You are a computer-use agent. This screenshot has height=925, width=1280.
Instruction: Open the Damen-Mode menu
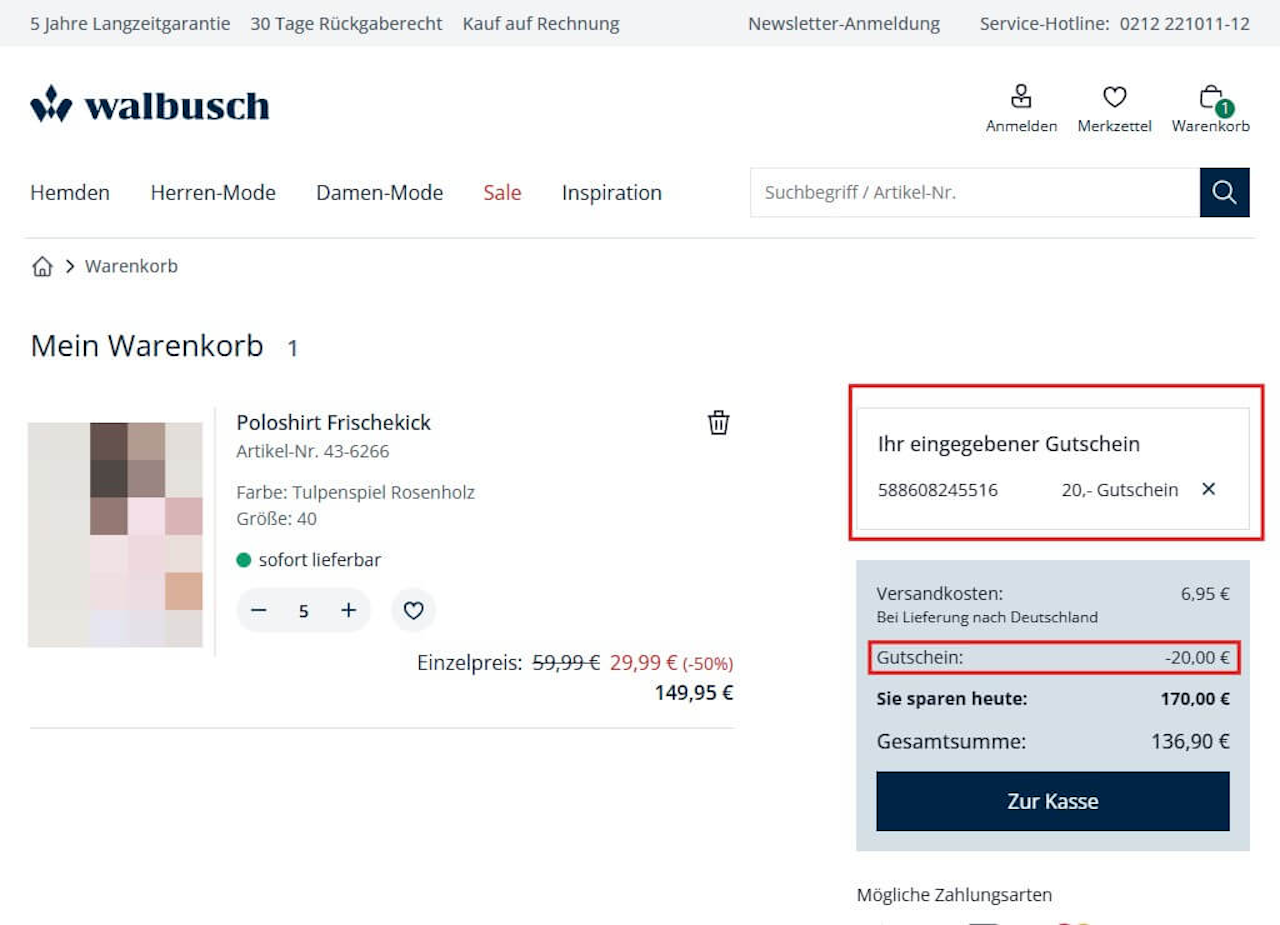[379, 192]
